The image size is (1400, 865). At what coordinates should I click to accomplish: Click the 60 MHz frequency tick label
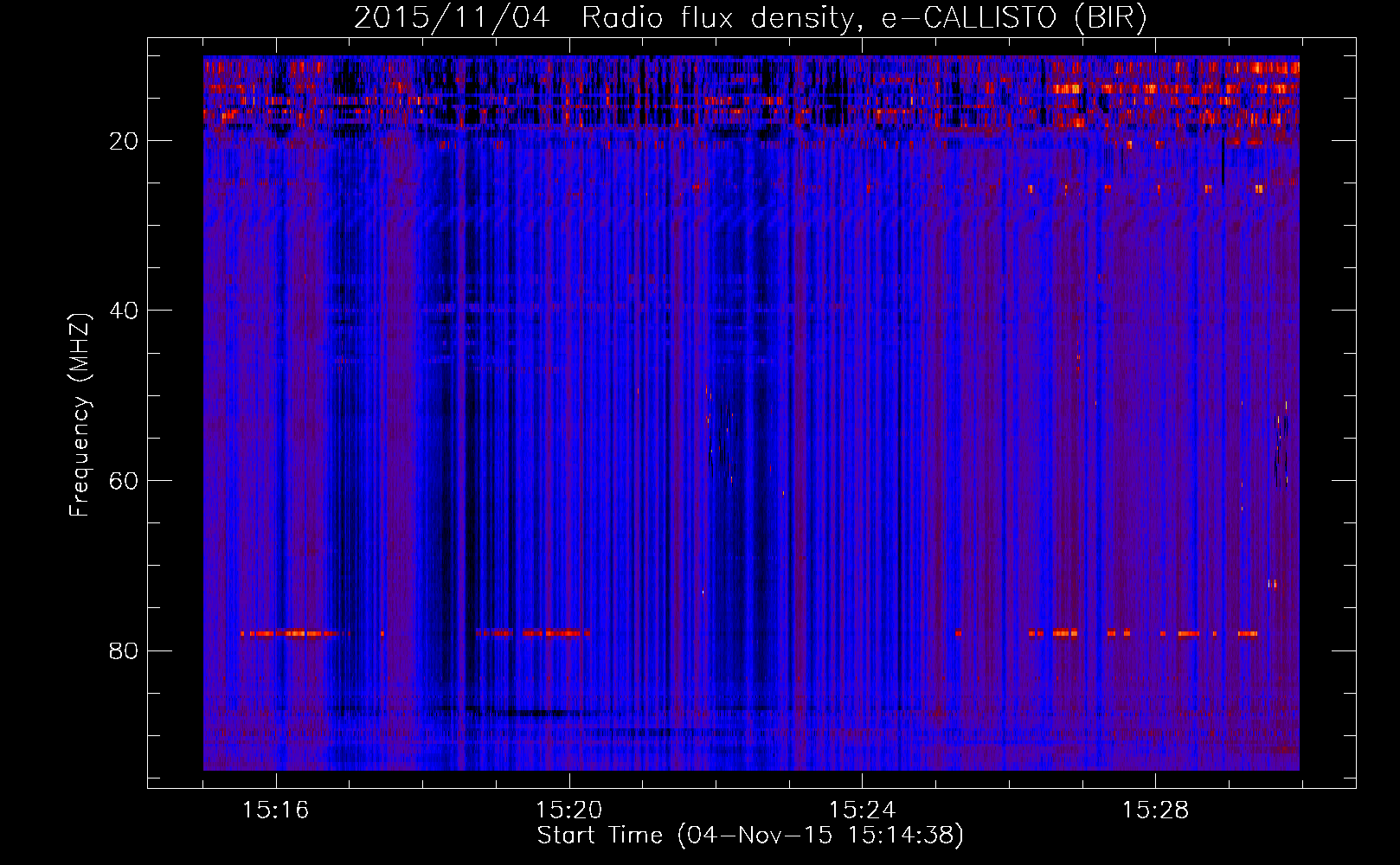124,481
